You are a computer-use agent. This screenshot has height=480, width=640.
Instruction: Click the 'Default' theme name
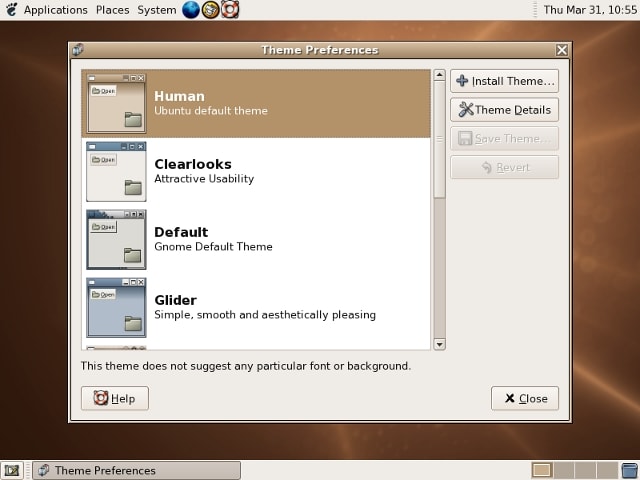tap(181, 232)
